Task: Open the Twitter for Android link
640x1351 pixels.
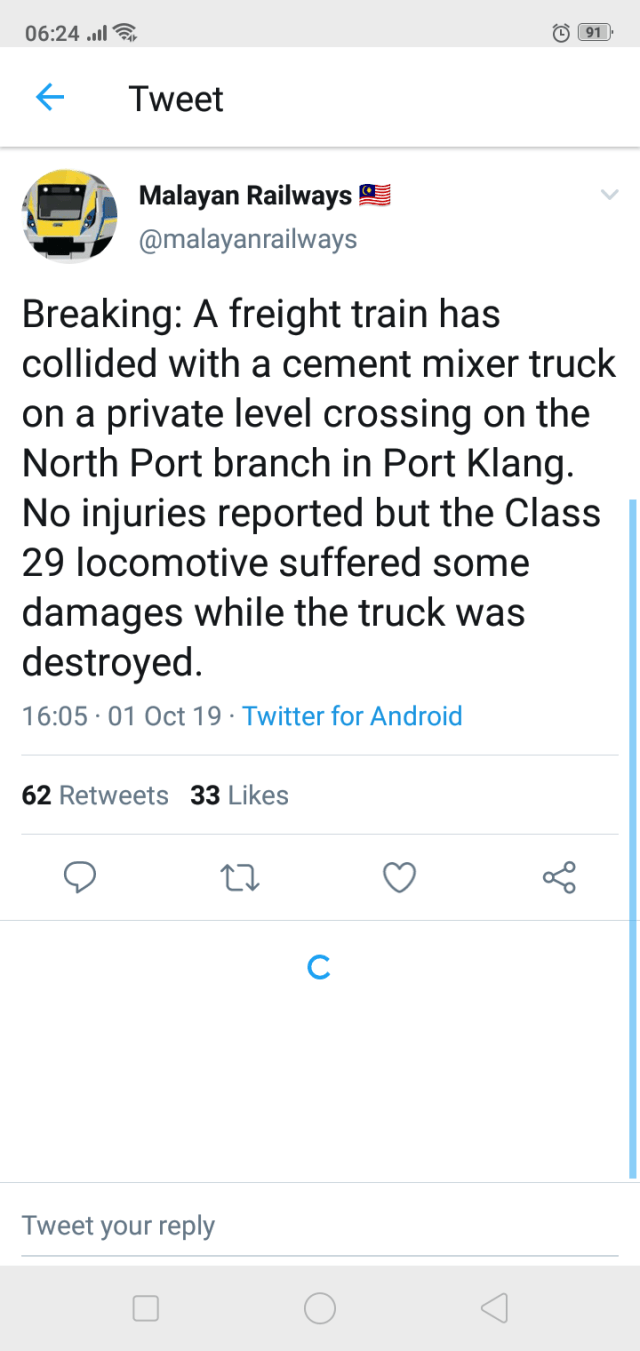Action: click(x=352, y=716)
